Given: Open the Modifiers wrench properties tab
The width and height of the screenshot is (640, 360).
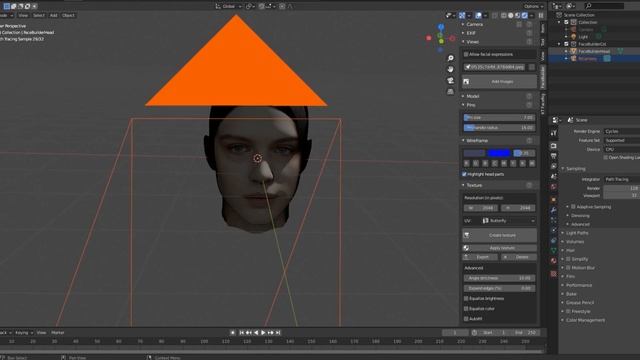Looking at the screenshot, I should point(553,210).
